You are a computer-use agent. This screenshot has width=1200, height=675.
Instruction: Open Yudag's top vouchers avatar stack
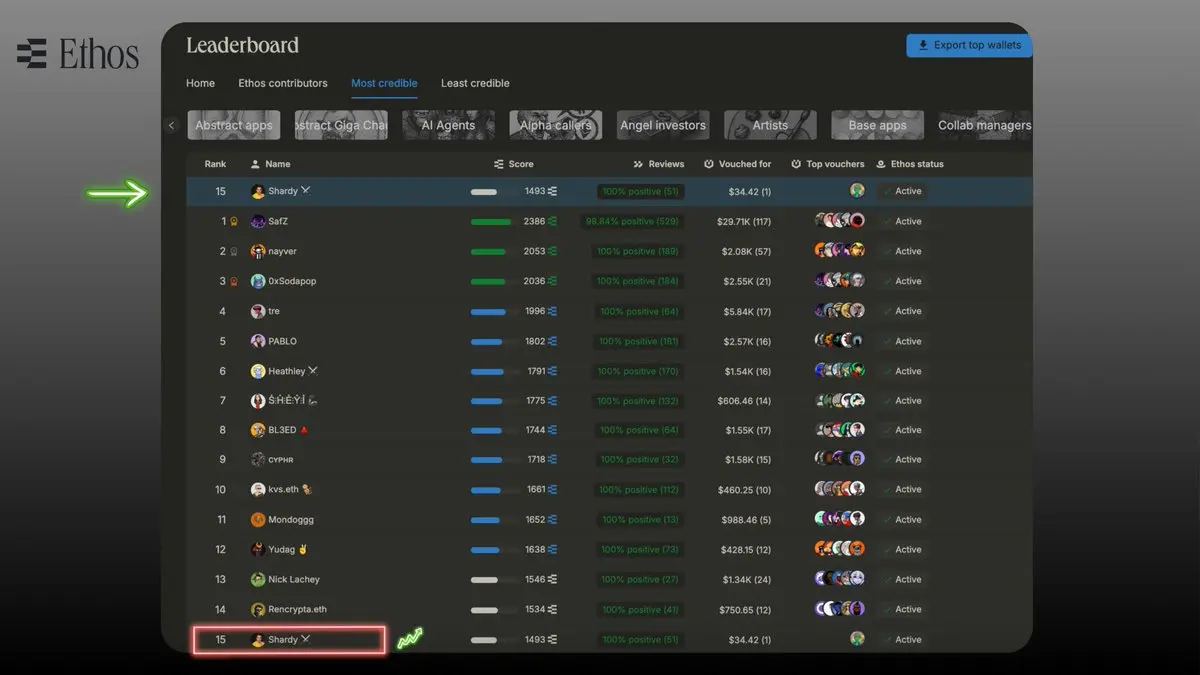pos(840,549)
